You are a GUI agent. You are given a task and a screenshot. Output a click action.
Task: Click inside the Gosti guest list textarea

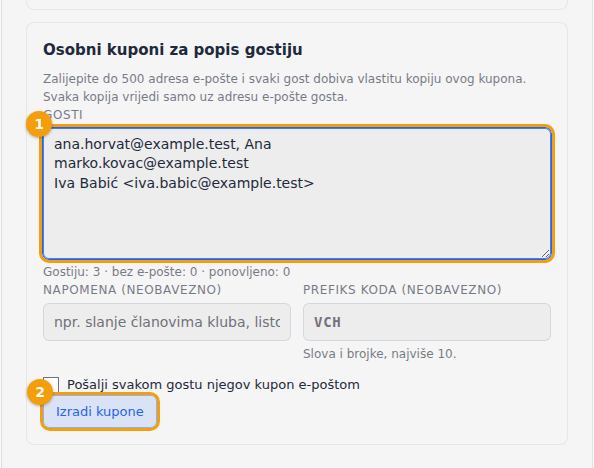pyautogui.click(x=297, y=194)
